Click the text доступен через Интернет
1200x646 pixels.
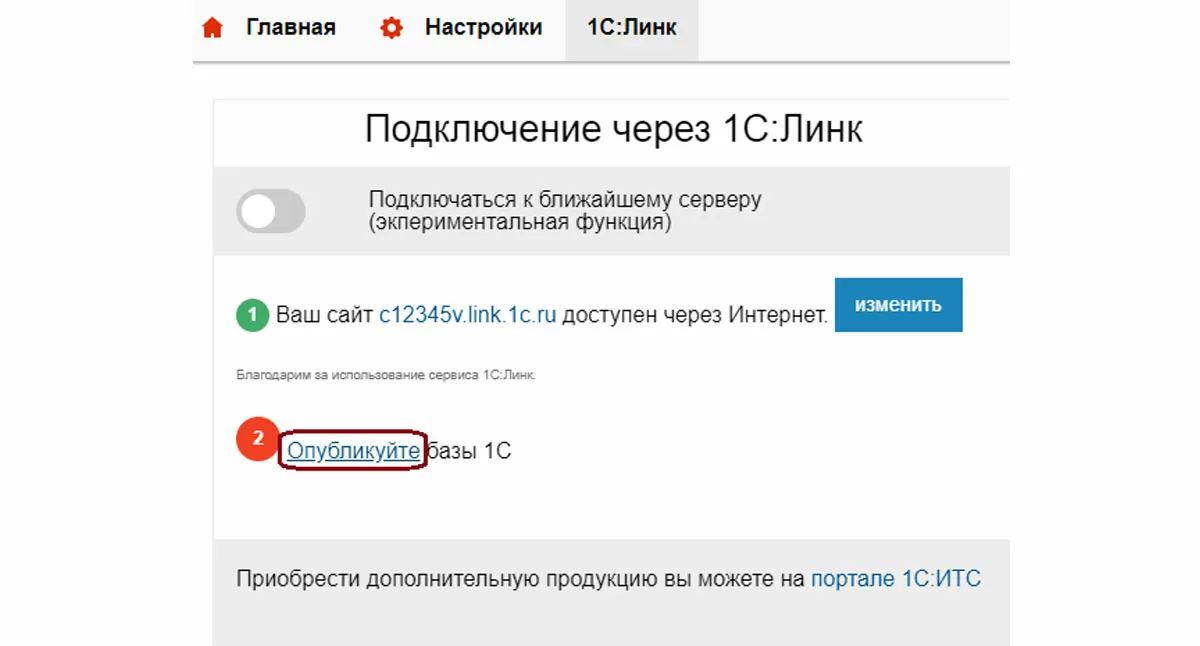(695, 316)
